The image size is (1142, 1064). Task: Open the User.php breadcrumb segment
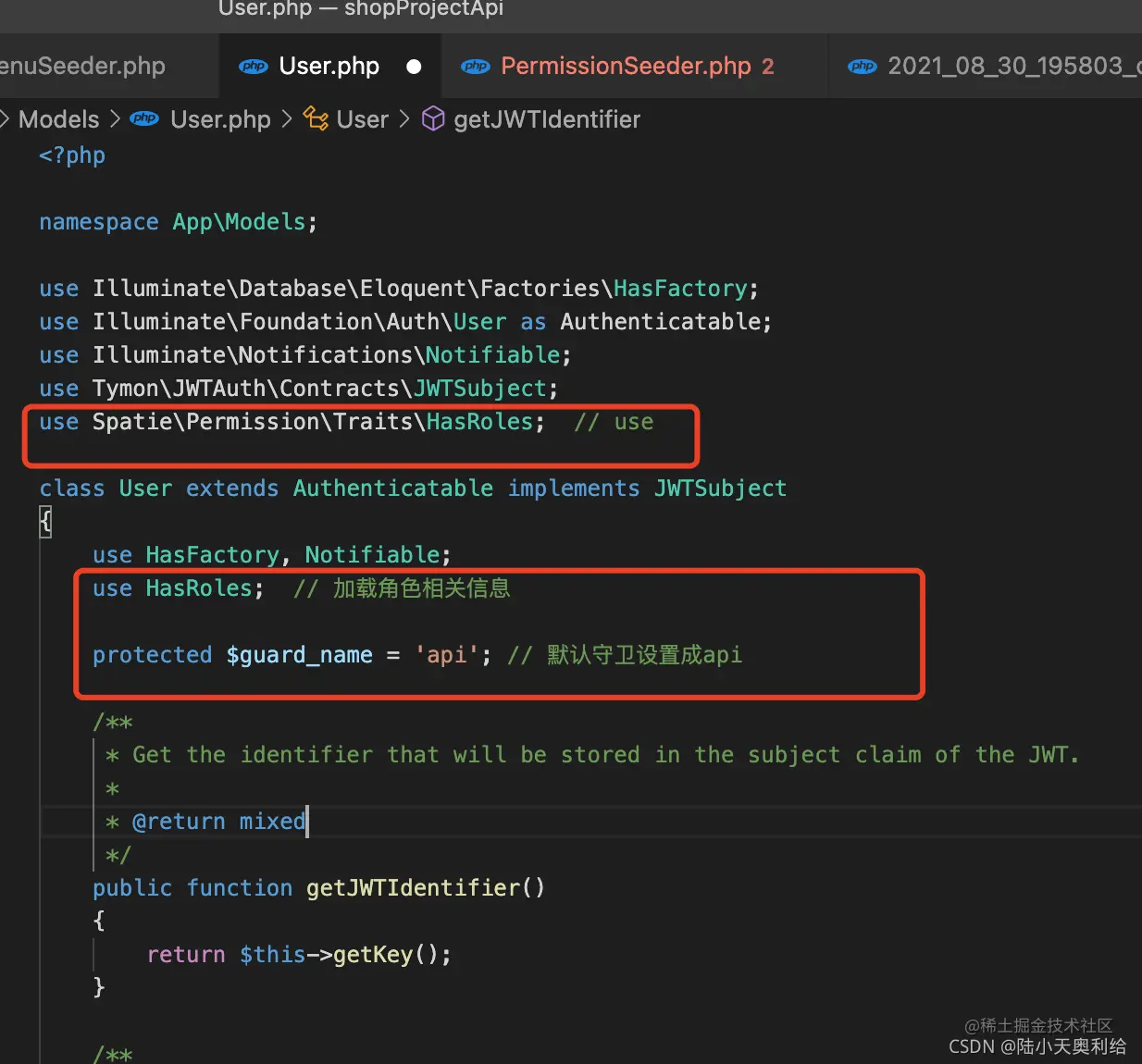tap(220, 119)
